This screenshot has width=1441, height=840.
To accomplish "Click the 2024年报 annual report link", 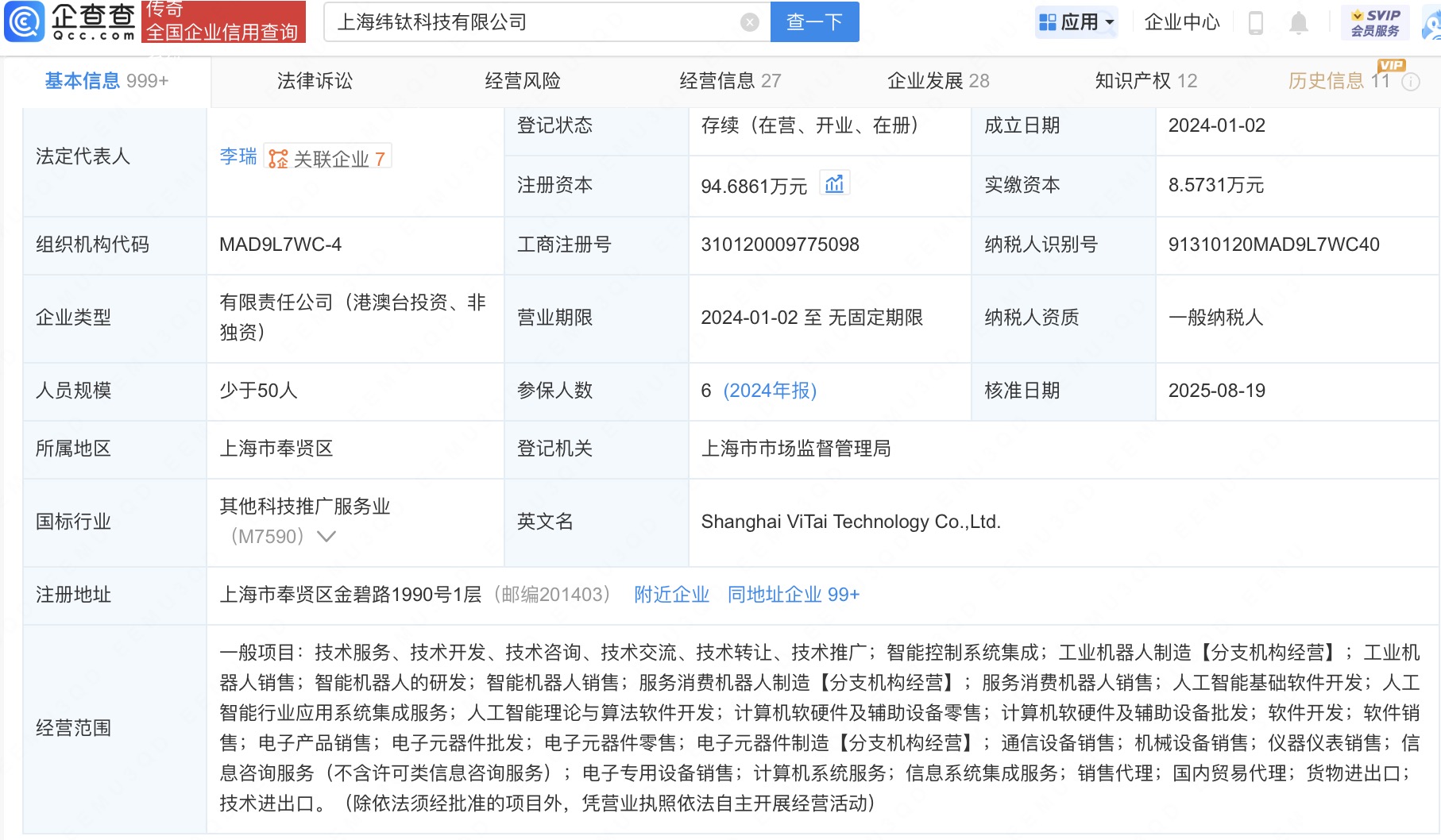I will point(770,391).
